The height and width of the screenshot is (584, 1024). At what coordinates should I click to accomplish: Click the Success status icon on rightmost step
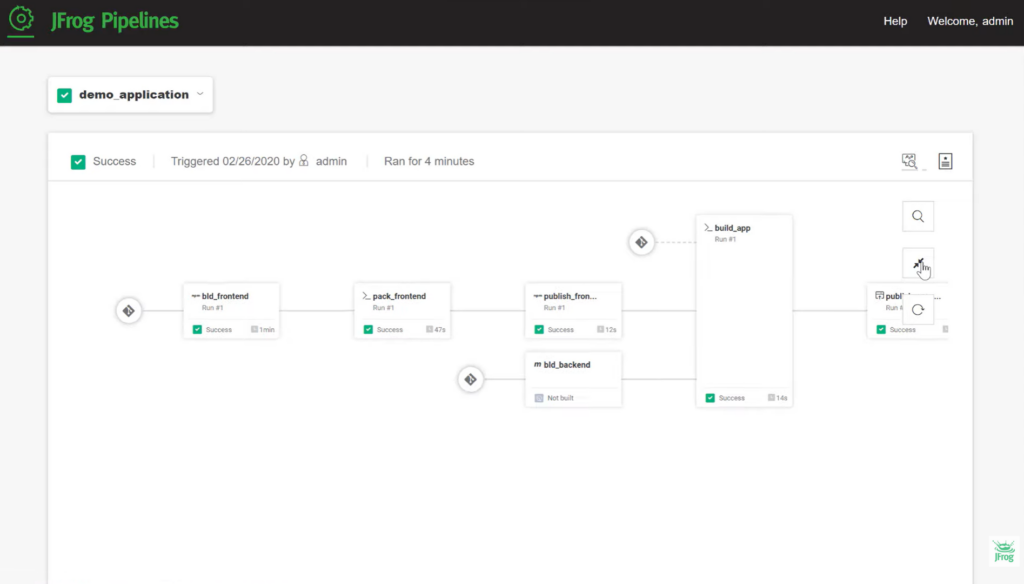tap(881, 330)
